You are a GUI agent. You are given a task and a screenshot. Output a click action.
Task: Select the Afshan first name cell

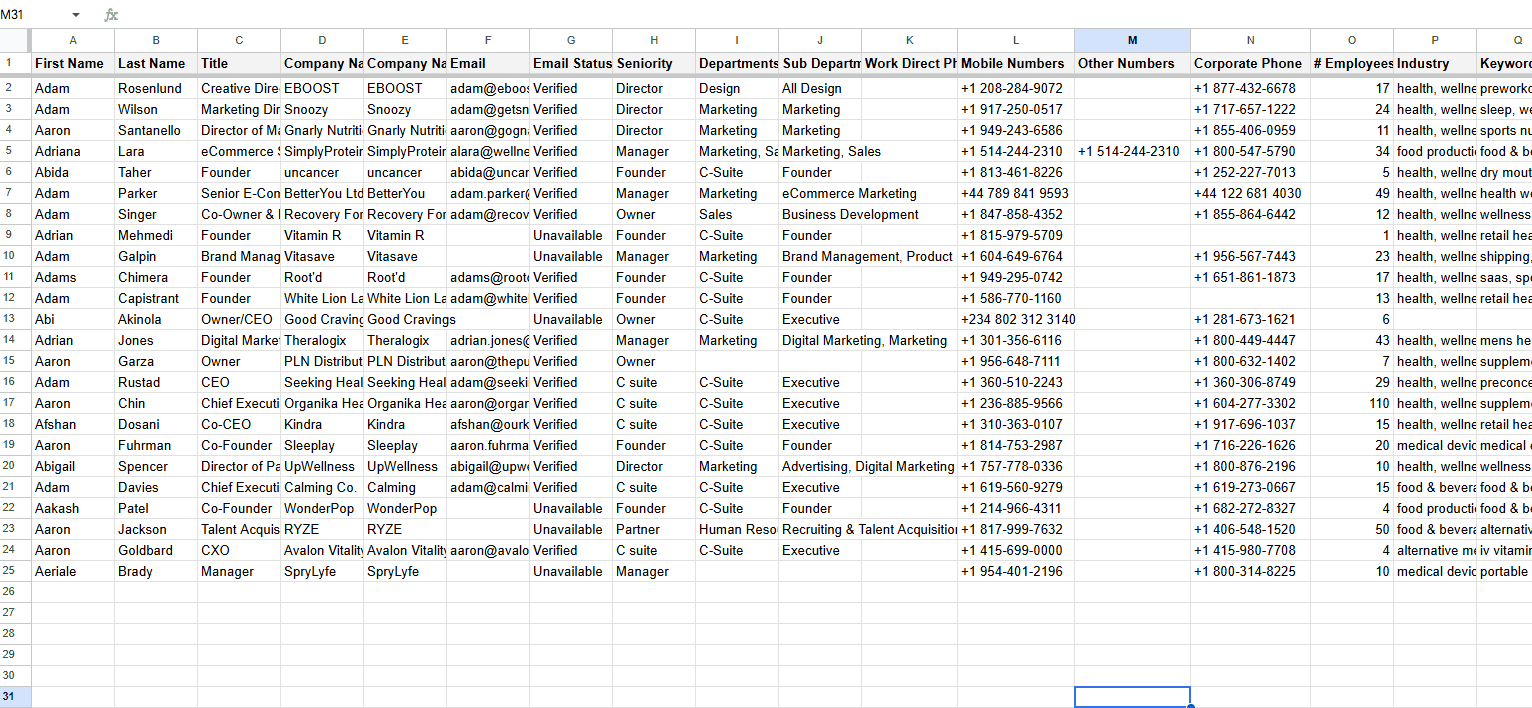(x=73, y=424)
